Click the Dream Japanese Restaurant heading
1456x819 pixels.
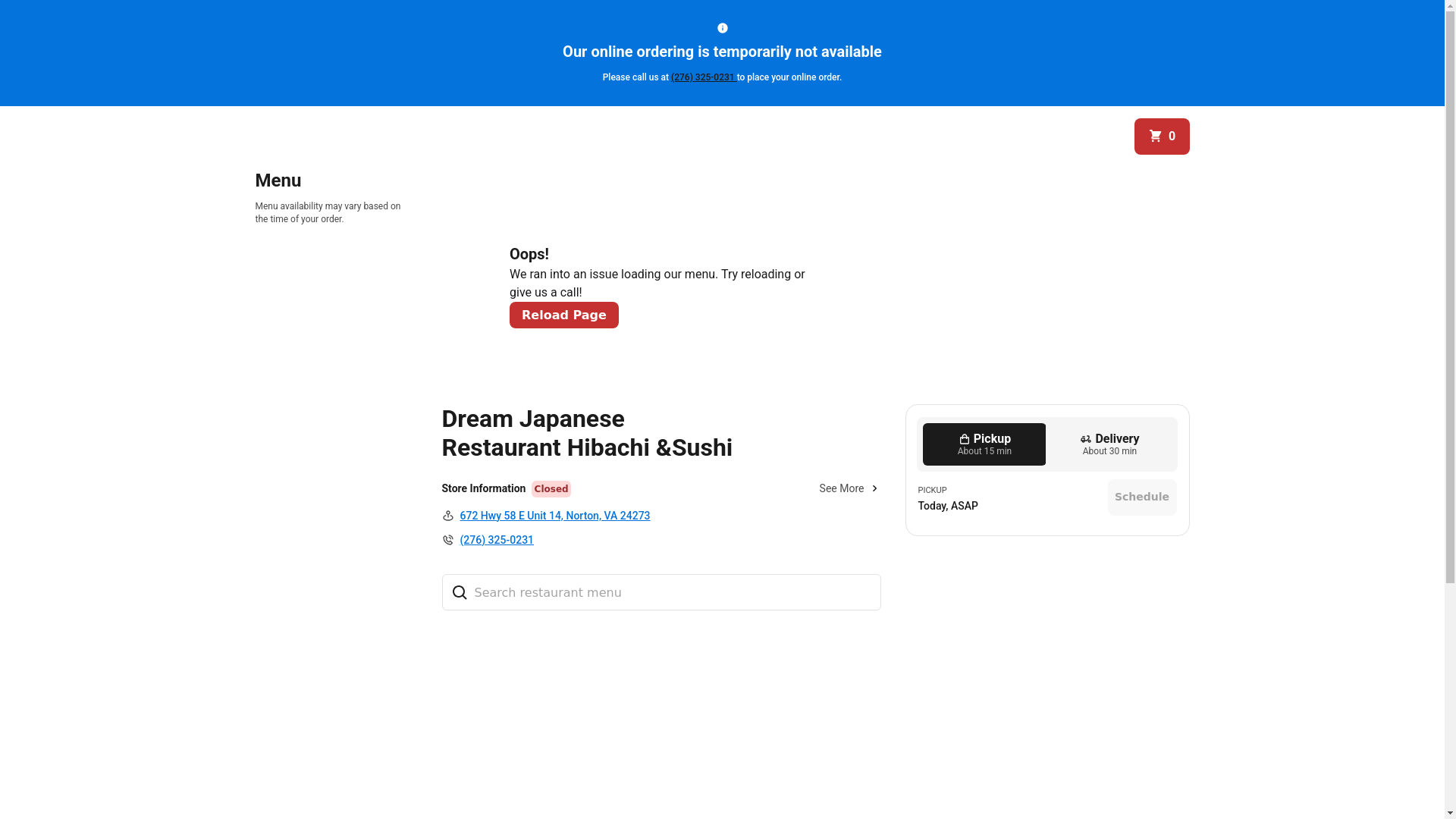[x=586, y=433]
